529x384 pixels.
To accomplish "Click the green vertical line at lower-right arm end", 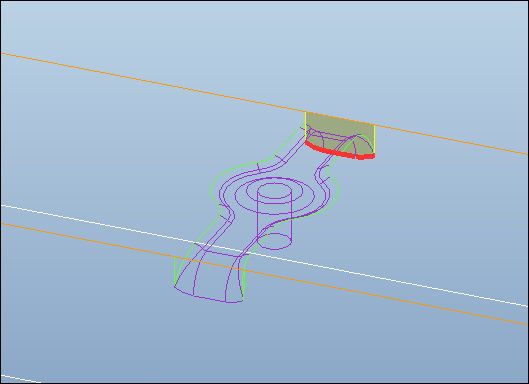I will pyautogui.click(x=243, y=284).
